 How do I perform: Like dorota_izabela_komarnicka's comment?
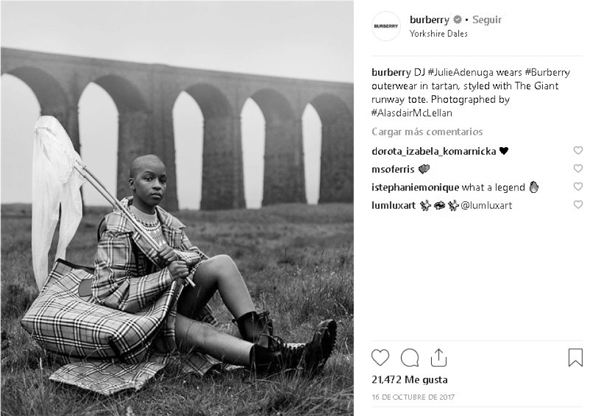point(578,150)
